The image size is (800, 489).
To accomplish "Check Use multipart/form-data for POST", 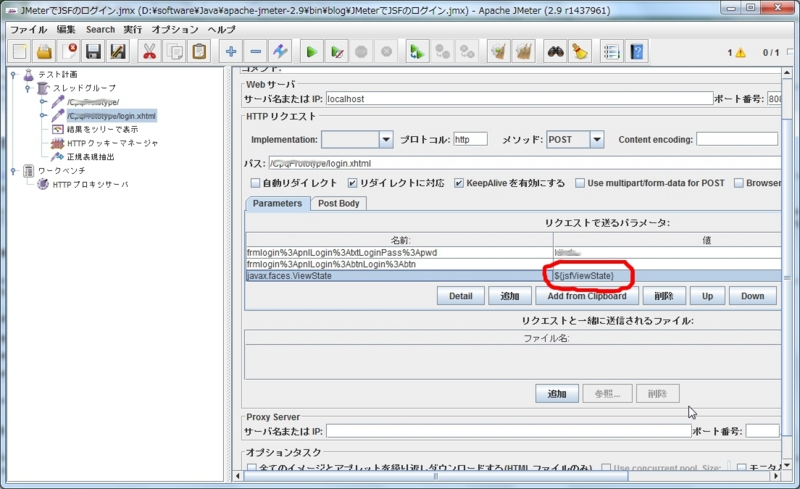I will pos(580,183).
